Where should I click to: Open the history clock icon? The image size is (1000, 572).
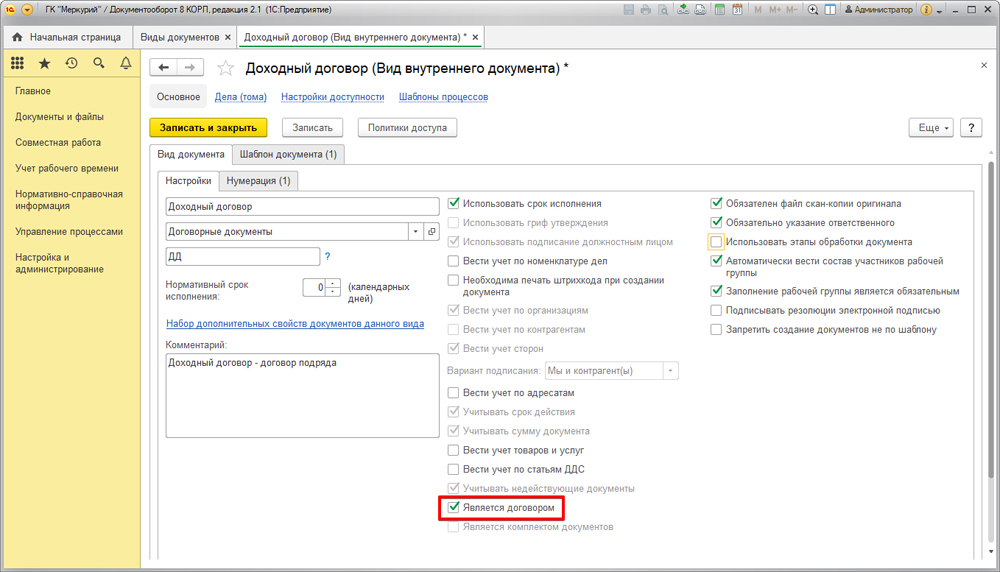tap(71, 63)
